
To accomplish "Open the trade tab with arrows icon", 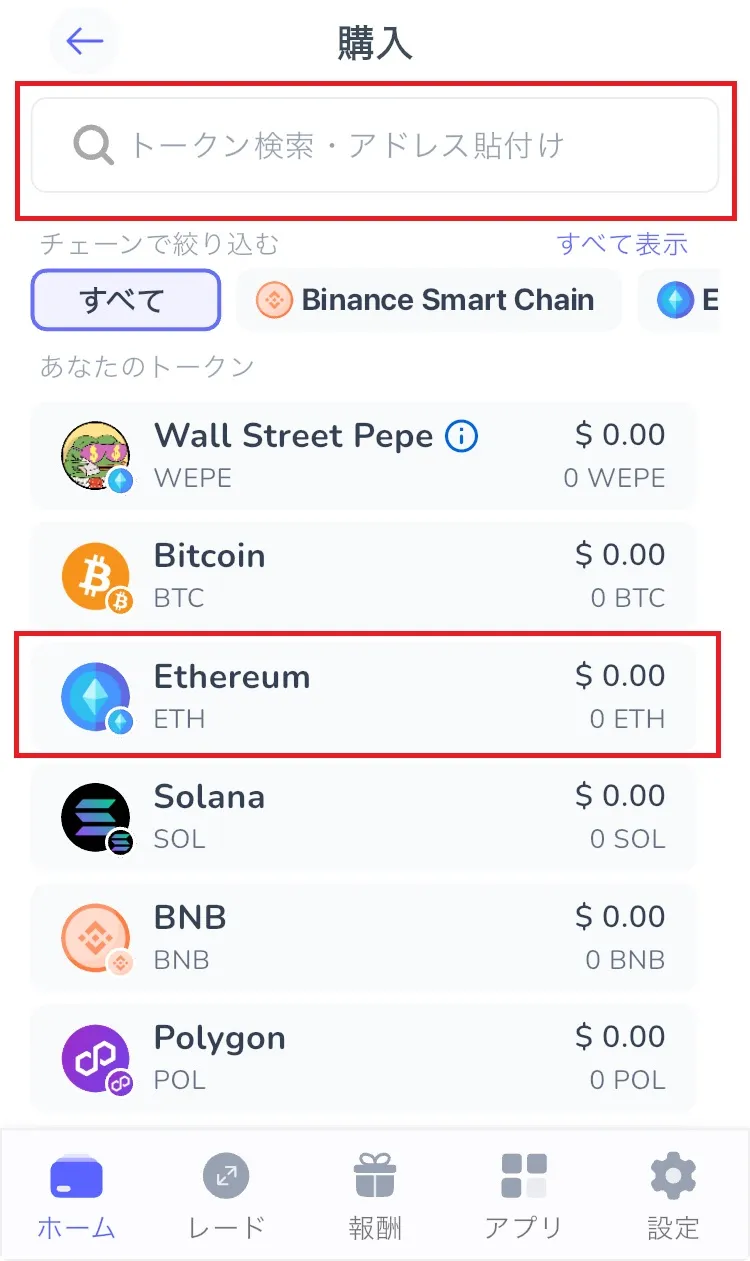I will pos(226,1195).
